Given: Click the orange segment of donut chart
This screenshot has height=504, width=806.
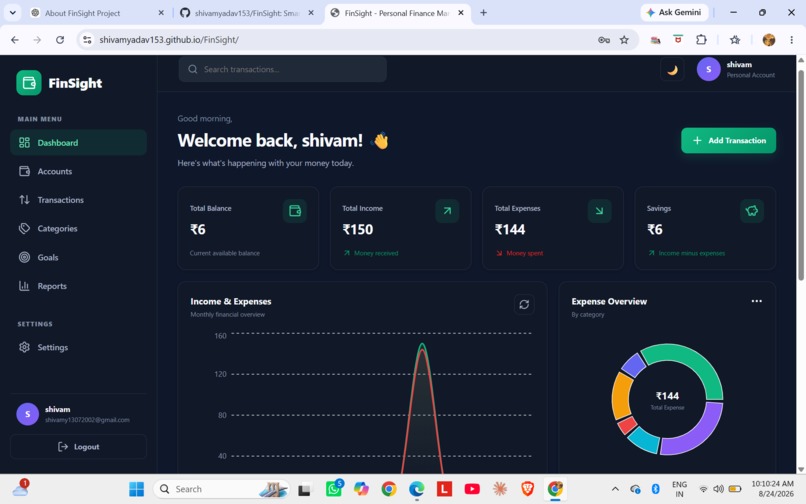Looking at the screenshot, I should pos(621,396).
